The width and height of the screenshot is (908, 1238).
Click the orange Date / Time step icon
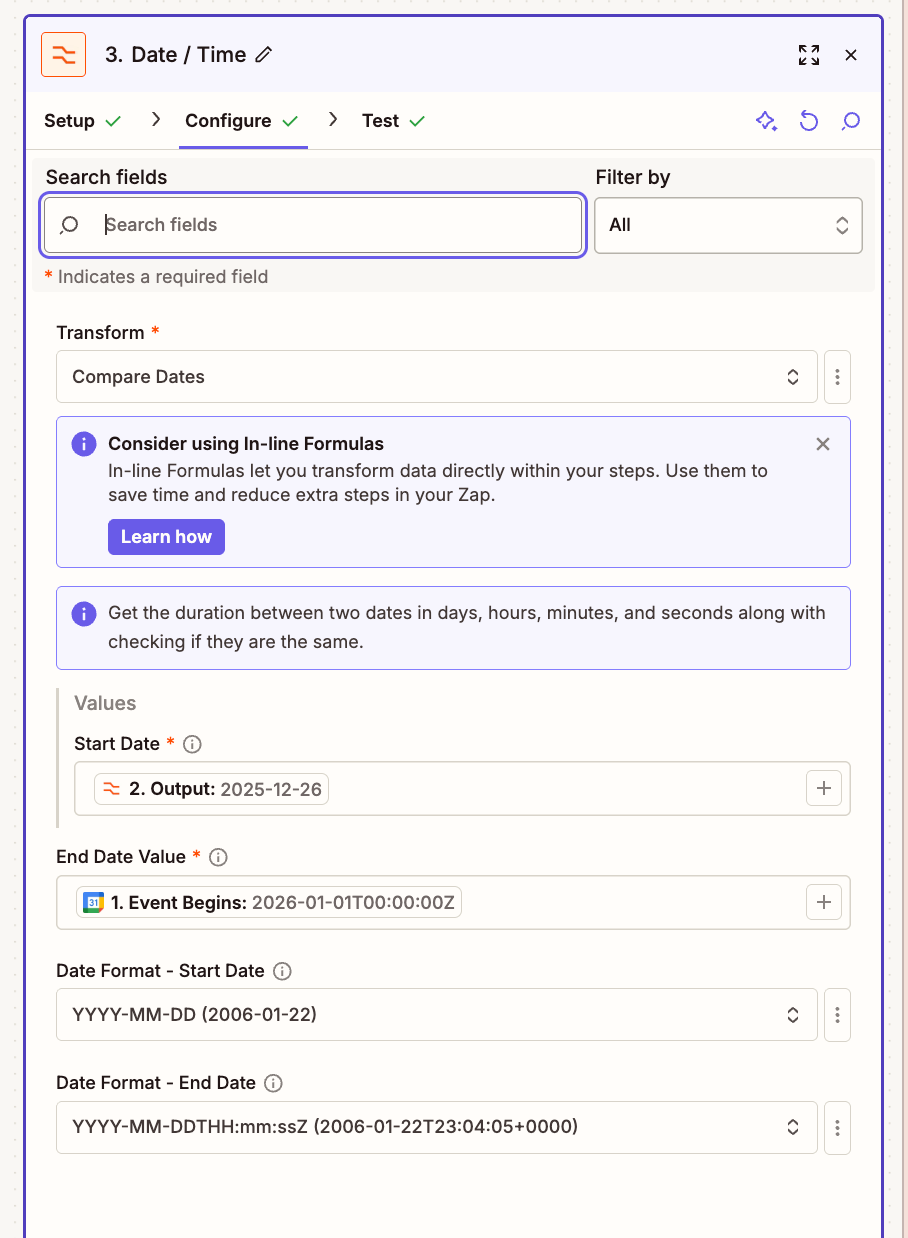point(64,55)
